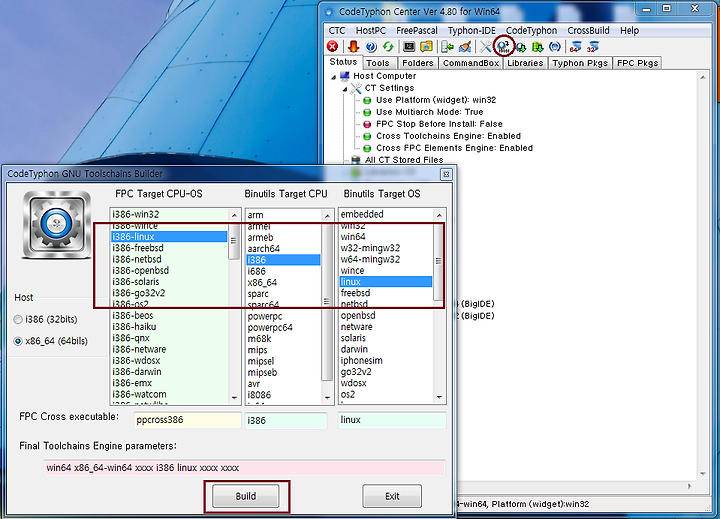Viewport: 720px width, 519px height.
Task: Switch to the CommandBox tab
Action: click(x=471, y=63)
